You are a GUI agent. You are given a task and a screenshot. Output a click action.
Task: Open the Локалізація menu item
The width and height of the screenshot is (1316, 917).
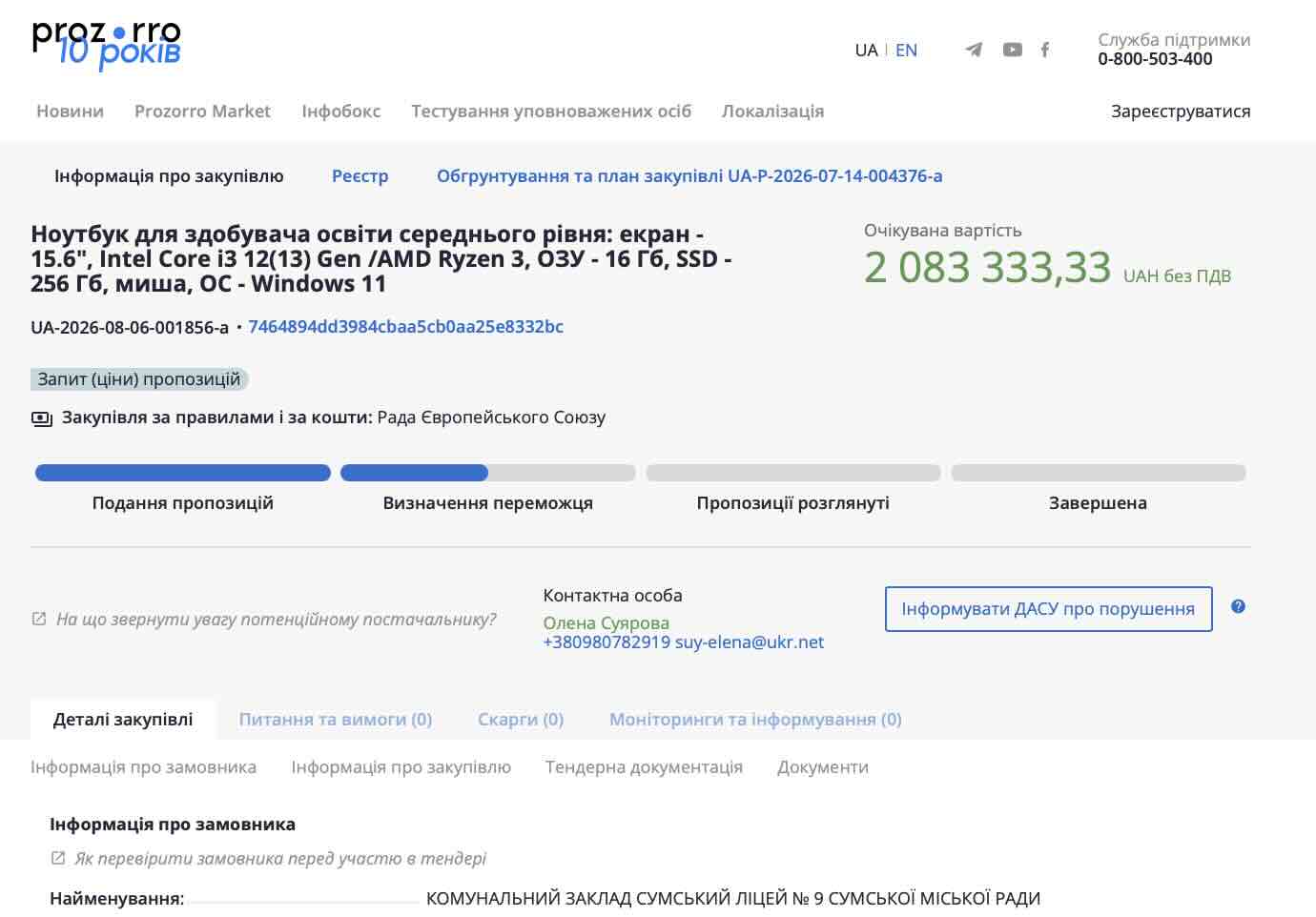772,111
